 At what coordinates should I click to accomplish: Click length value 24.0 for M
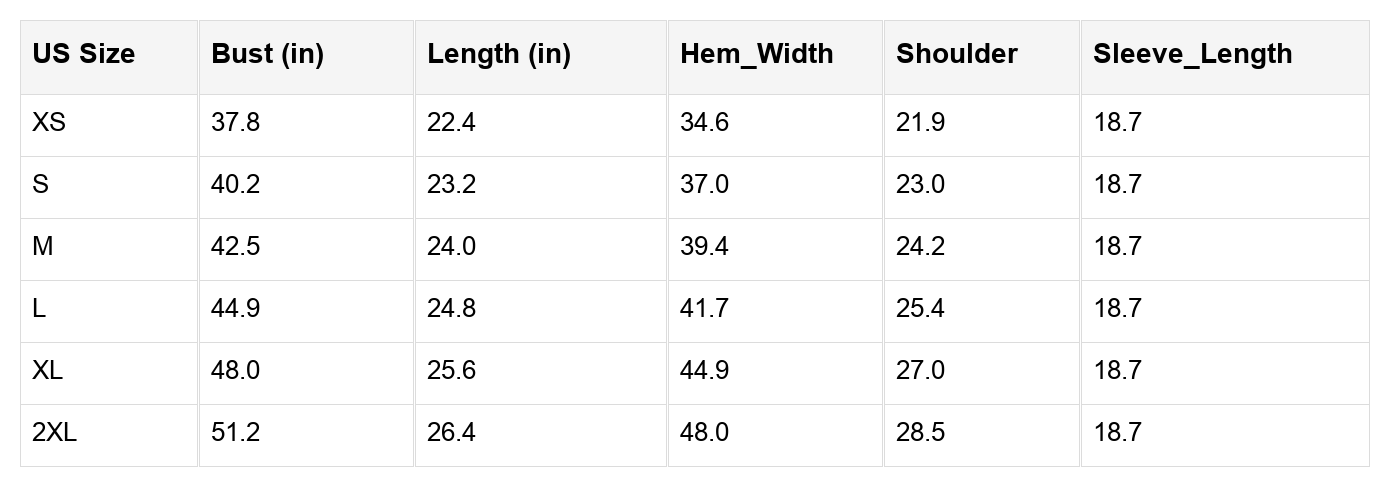tap(451, 247)
